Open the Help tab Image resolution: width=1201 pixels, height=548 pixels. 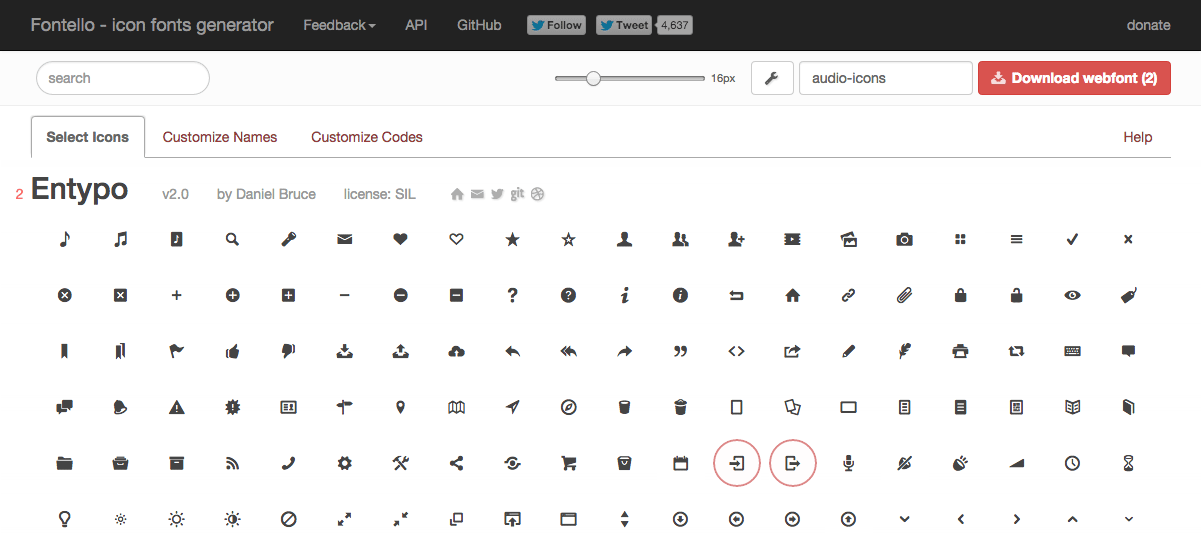tap(1138, 137)
